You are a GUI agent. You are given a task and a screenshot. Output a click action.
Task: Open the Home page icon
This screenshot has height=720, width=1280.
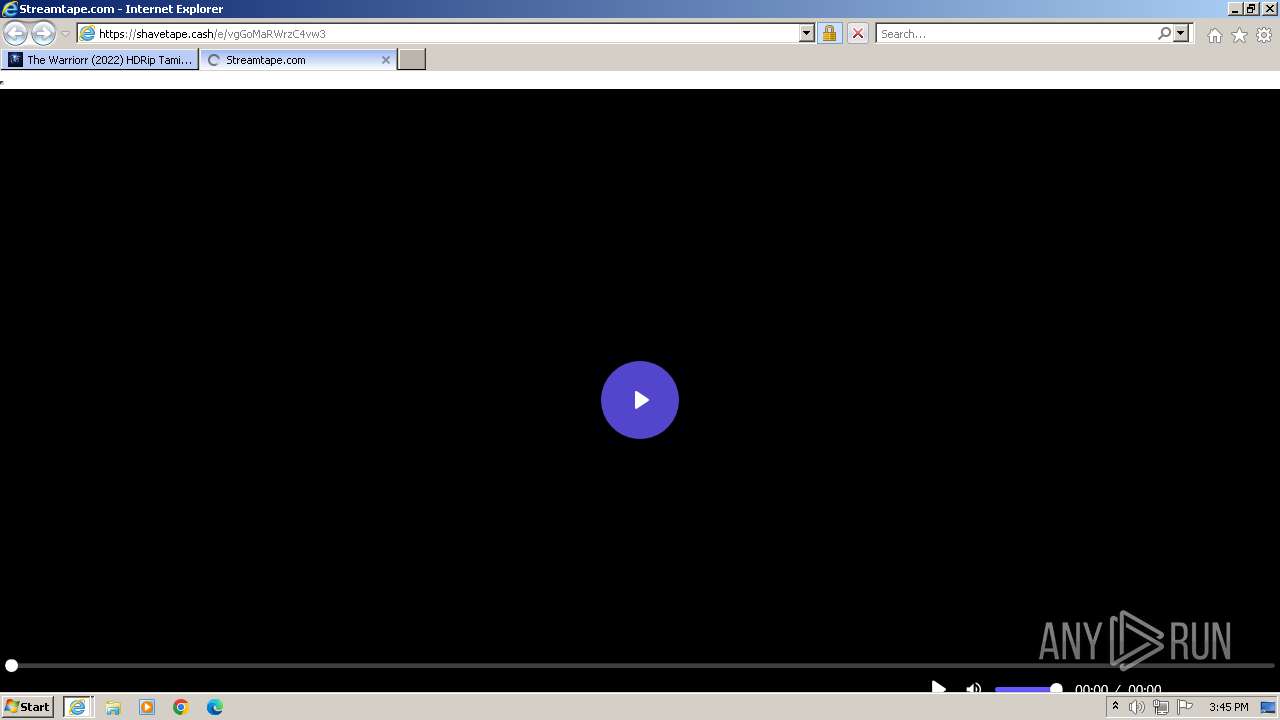click(x=1214, y=35)
